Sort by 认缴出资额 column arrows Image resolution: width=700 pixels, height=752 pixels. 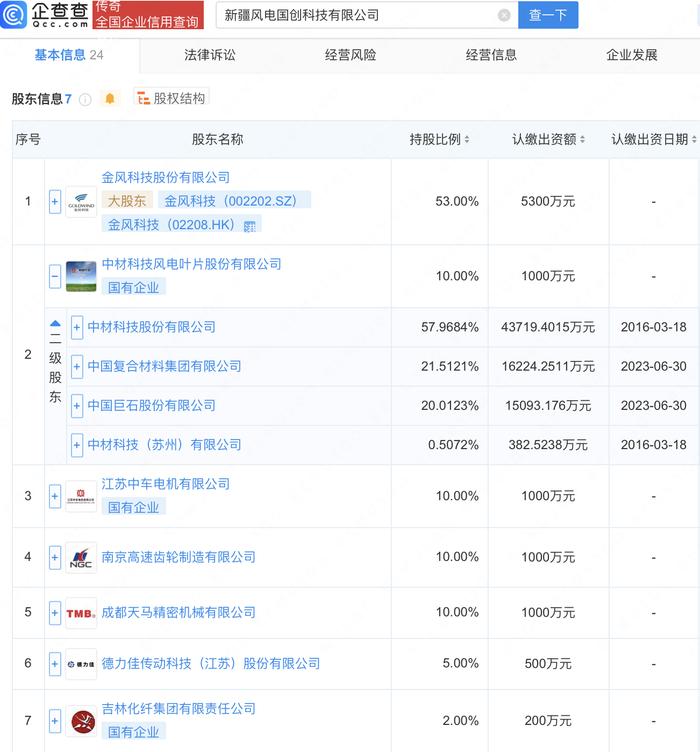(x=582, y=140)
